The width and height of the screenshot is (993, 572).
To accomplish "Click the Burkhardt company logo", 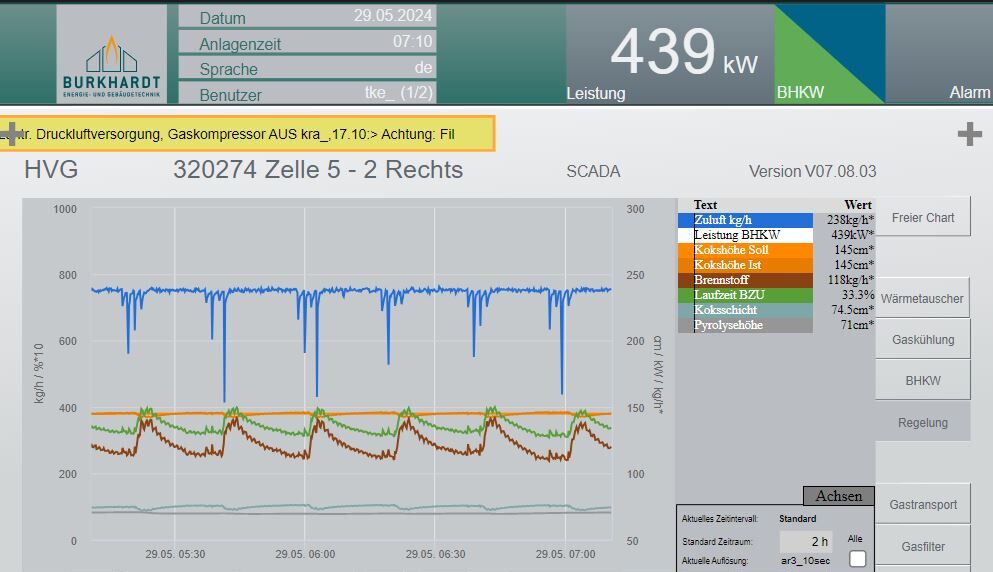I will tap(111, 54).
